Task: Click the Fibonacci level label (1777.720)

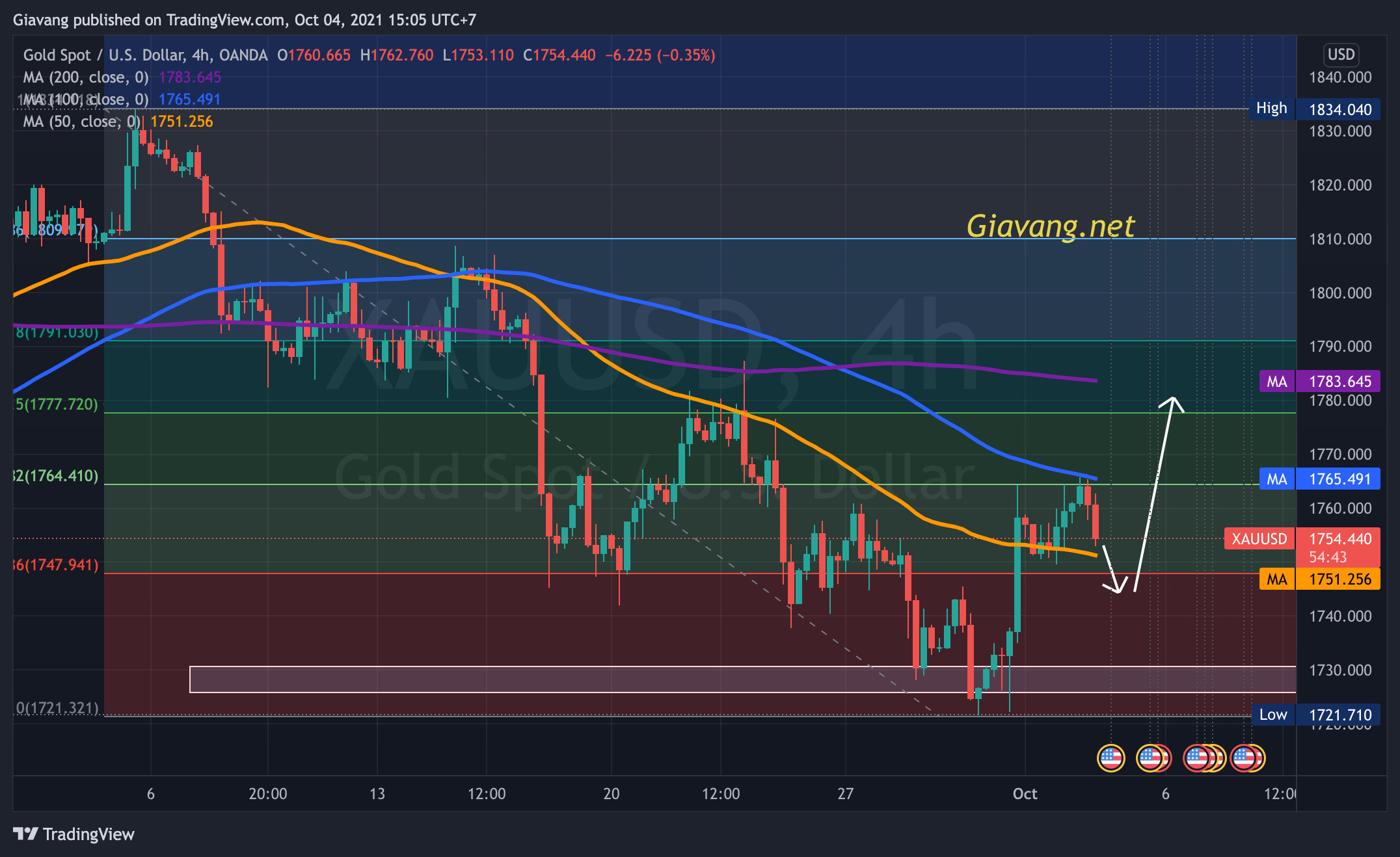Action: coord(57,404)
